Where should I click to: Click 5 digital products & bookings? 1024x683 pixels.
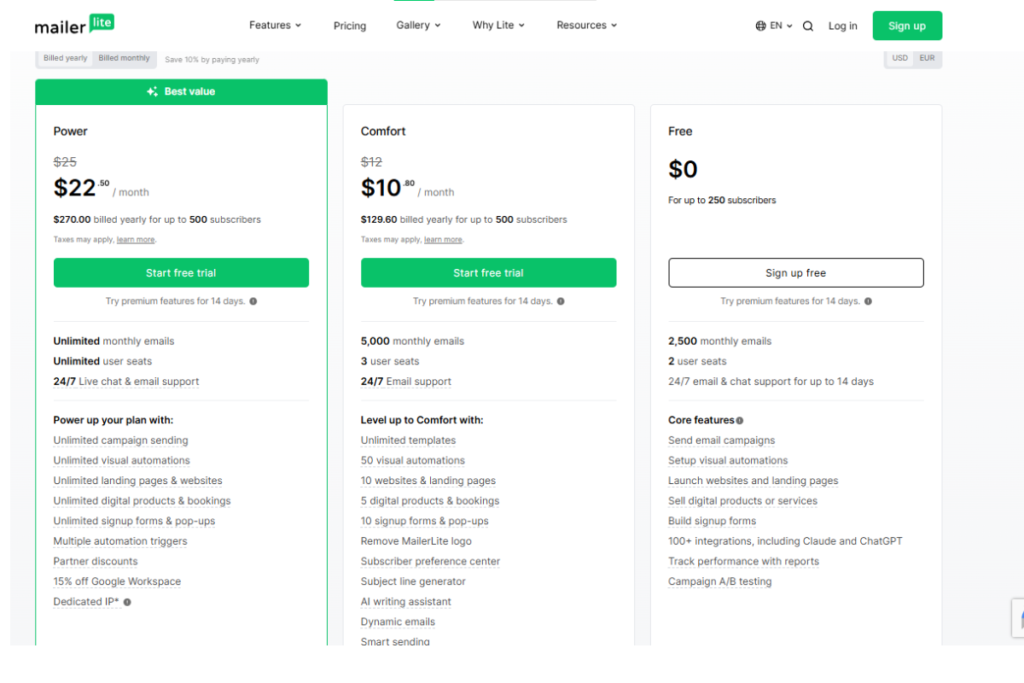[x=430, y=501]
